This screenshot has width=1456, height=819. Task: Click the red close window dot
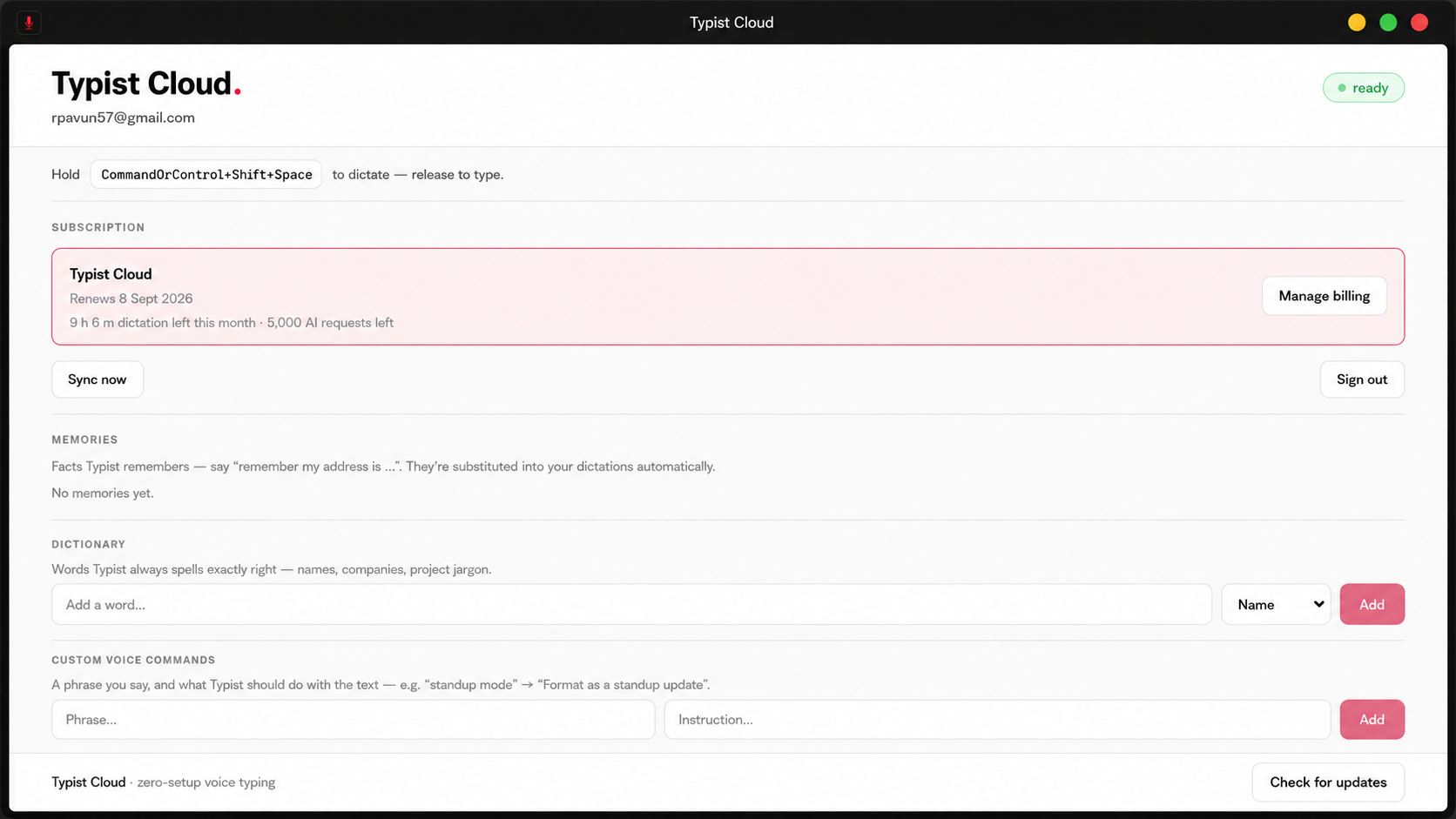click(1419, 23)
